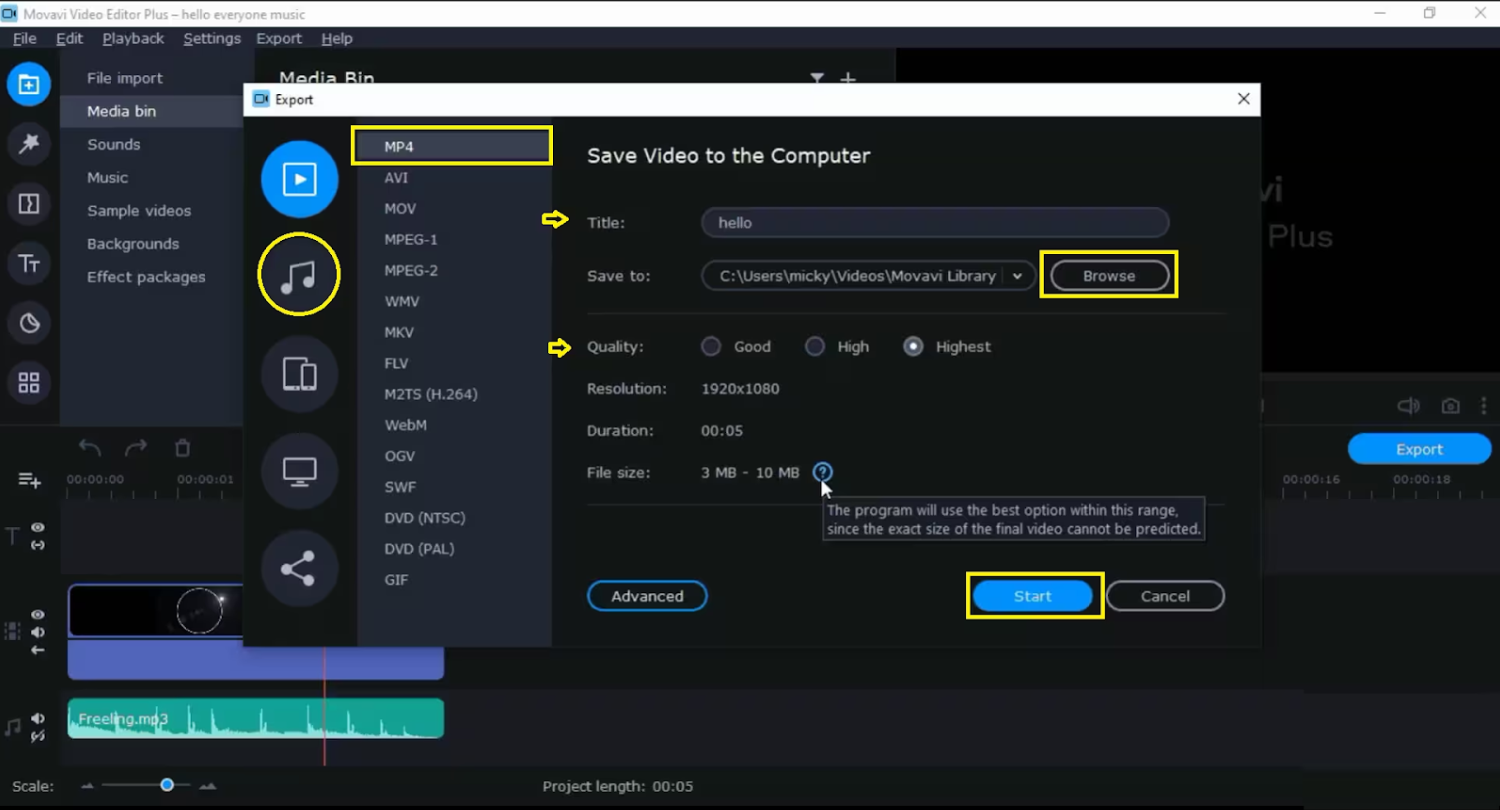
Task: Open the Help menu
Action: point(337,38)
